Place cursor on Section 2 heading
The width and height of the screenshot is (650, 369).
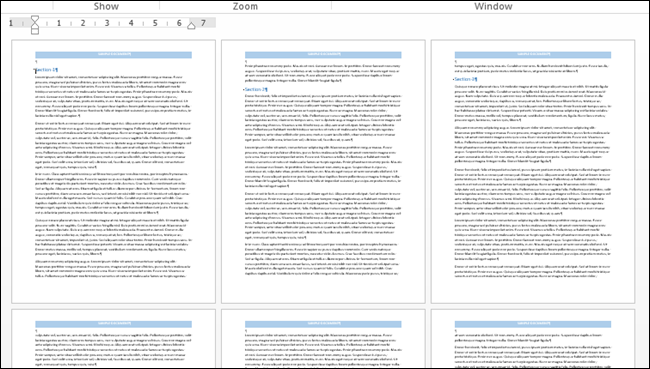(x=256, y=89)
